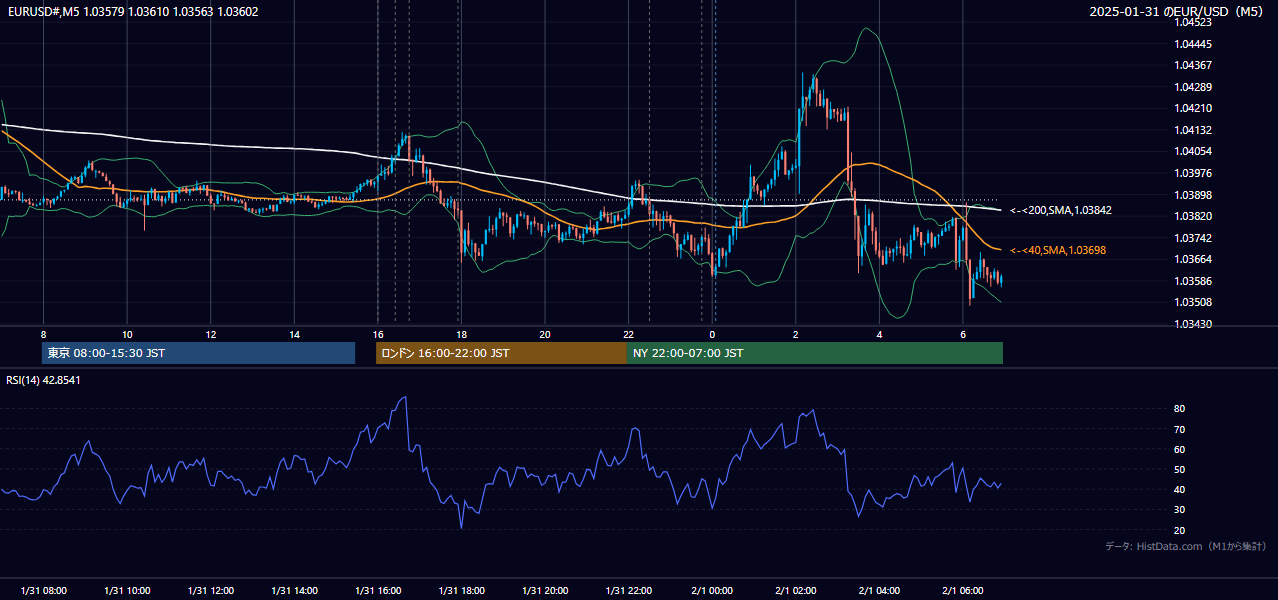The image size is (1278, 600).
Task: Click RSI scale level 60
Action: pyautogui.click(x=1180, y=449)
